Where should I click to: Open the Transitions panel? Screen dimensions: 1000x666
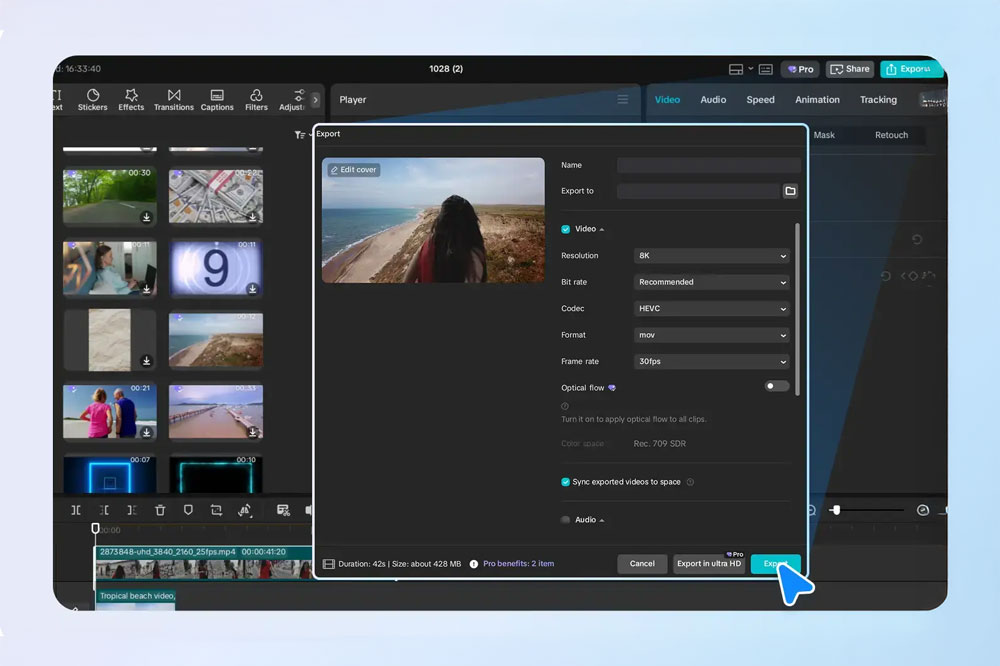174,99
